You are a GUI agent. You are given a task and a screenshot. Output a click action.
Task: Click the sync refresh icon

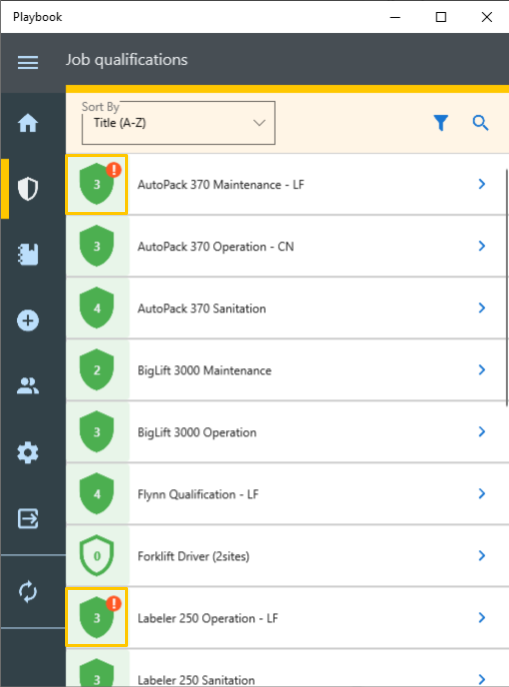(x=28, y=591)
